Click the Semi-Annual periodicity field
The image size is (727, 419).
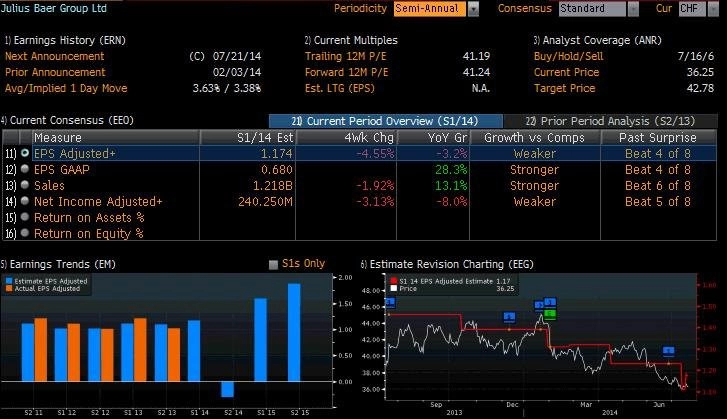(430, 9)
